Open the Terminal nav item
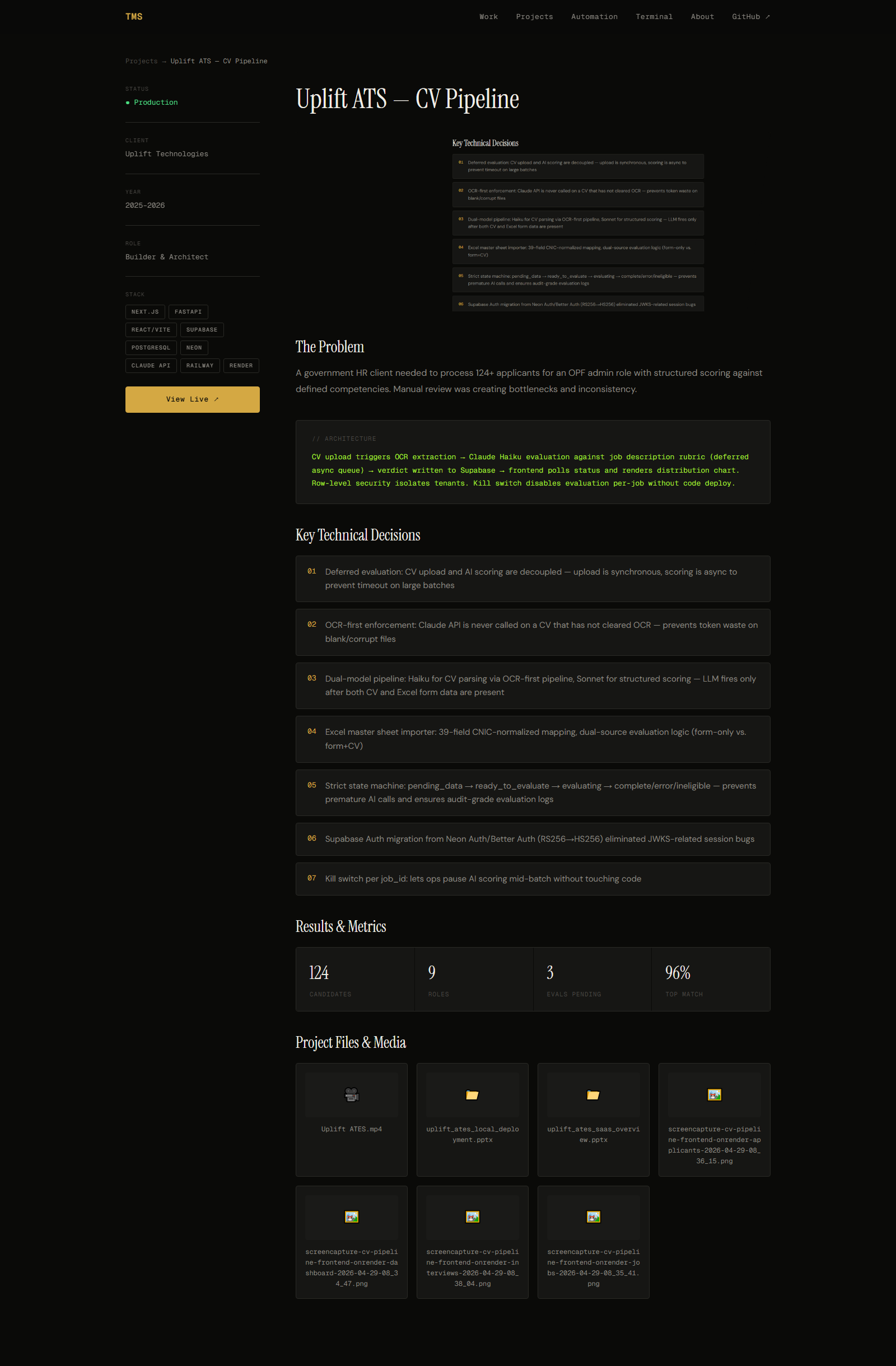Image resolution: width=896 pixels, height=1366 pixels. click(x=654, y=17)
